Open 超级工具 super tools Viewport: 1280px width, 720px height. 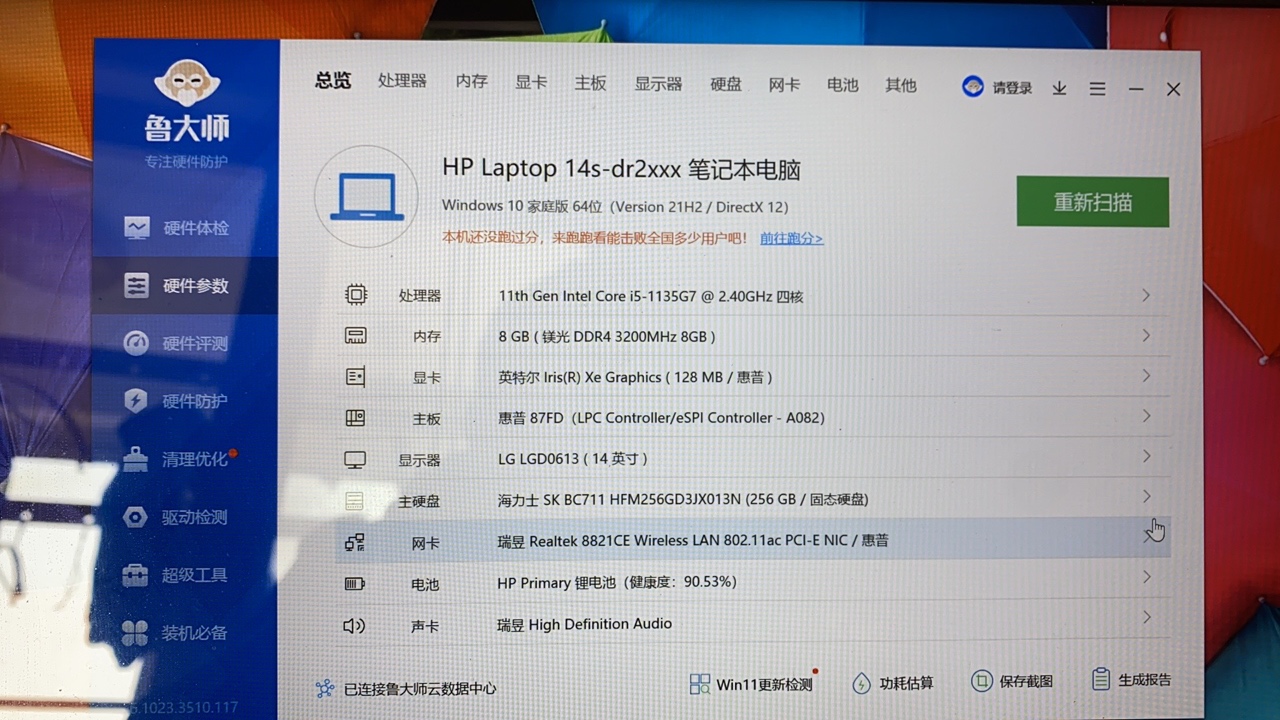[195, 576]
